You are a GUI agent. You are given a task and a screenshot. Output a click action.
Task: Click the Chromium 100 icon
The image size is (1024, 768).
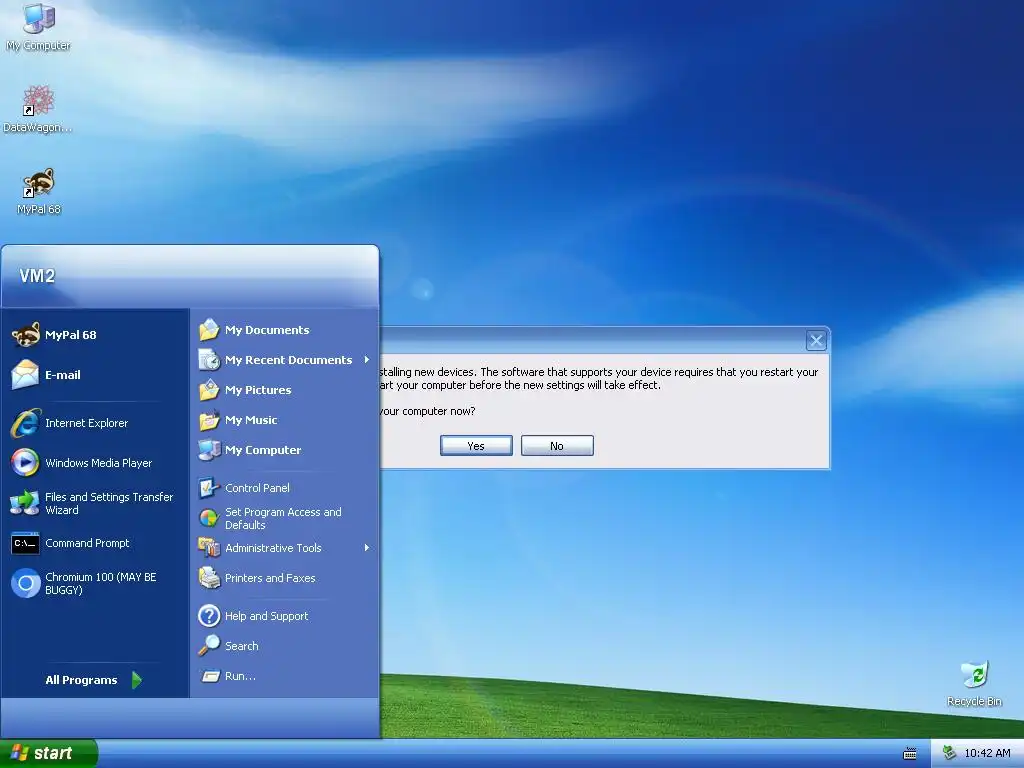[x=25, y=583]
